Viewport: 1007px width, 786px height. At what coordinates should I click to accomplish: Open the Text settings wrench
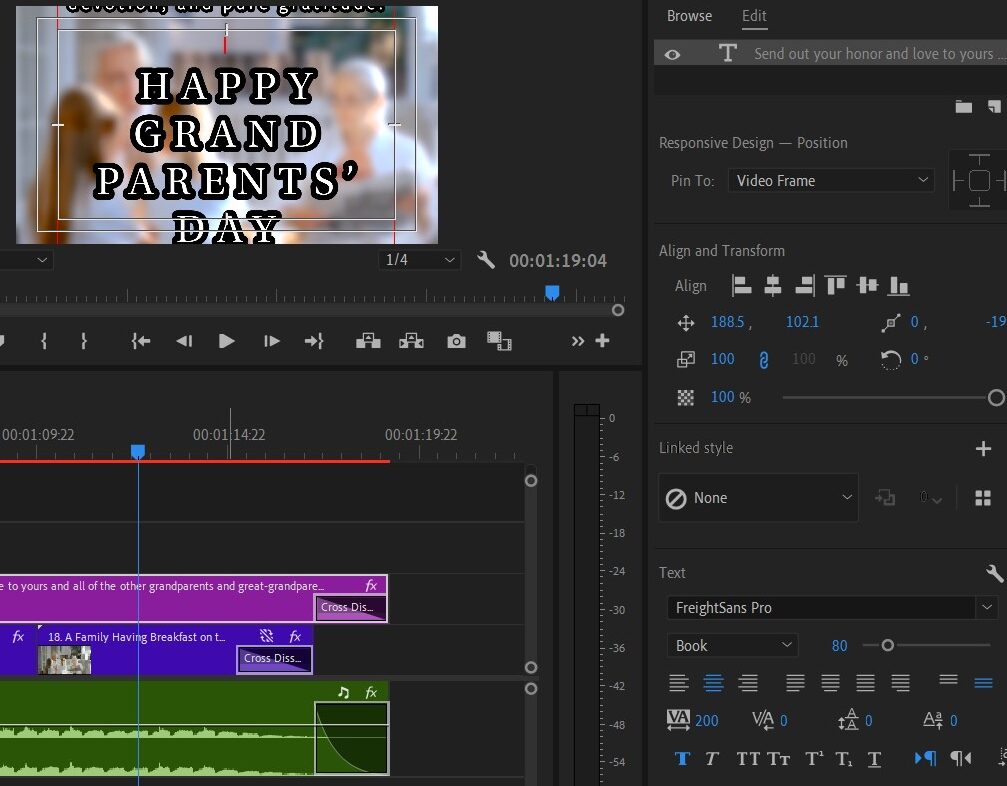click(994, 573)
